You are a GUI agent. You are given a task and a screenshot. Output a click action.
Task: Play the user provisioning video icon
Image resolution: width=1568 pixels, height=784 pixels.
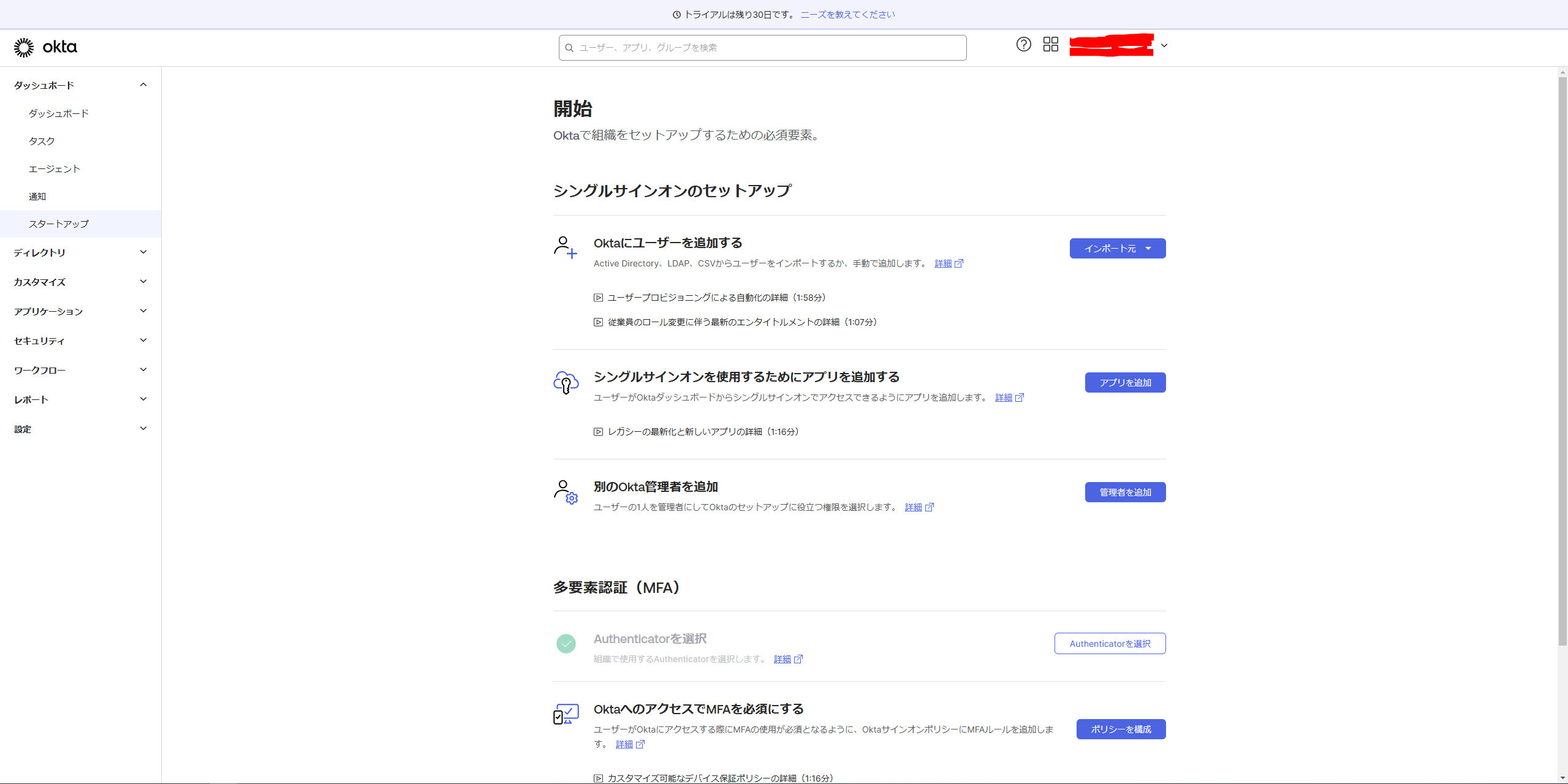(598, 298)
